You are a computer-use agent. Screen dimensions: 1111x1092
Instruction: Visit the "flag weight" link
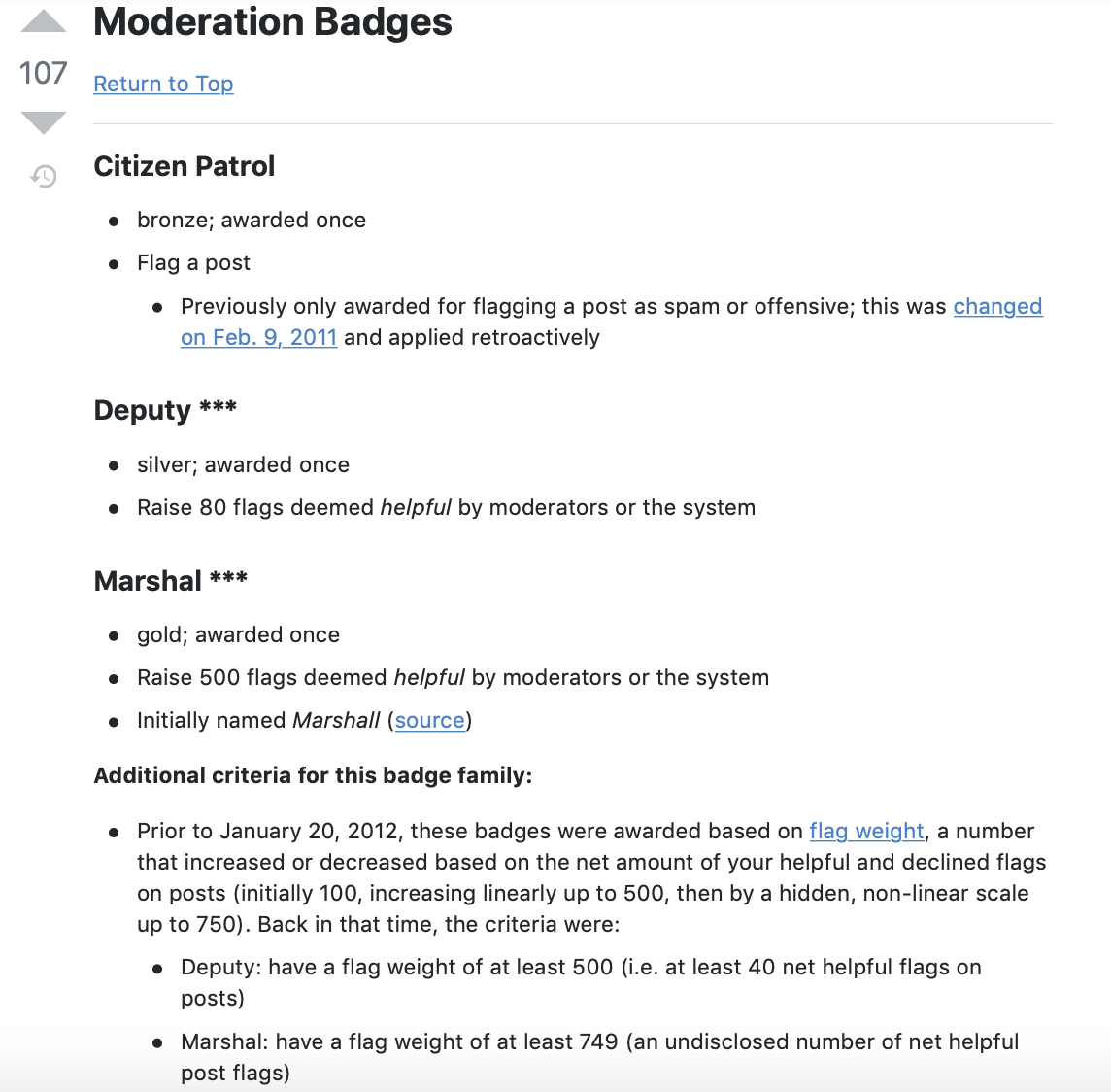pos(866,832)
